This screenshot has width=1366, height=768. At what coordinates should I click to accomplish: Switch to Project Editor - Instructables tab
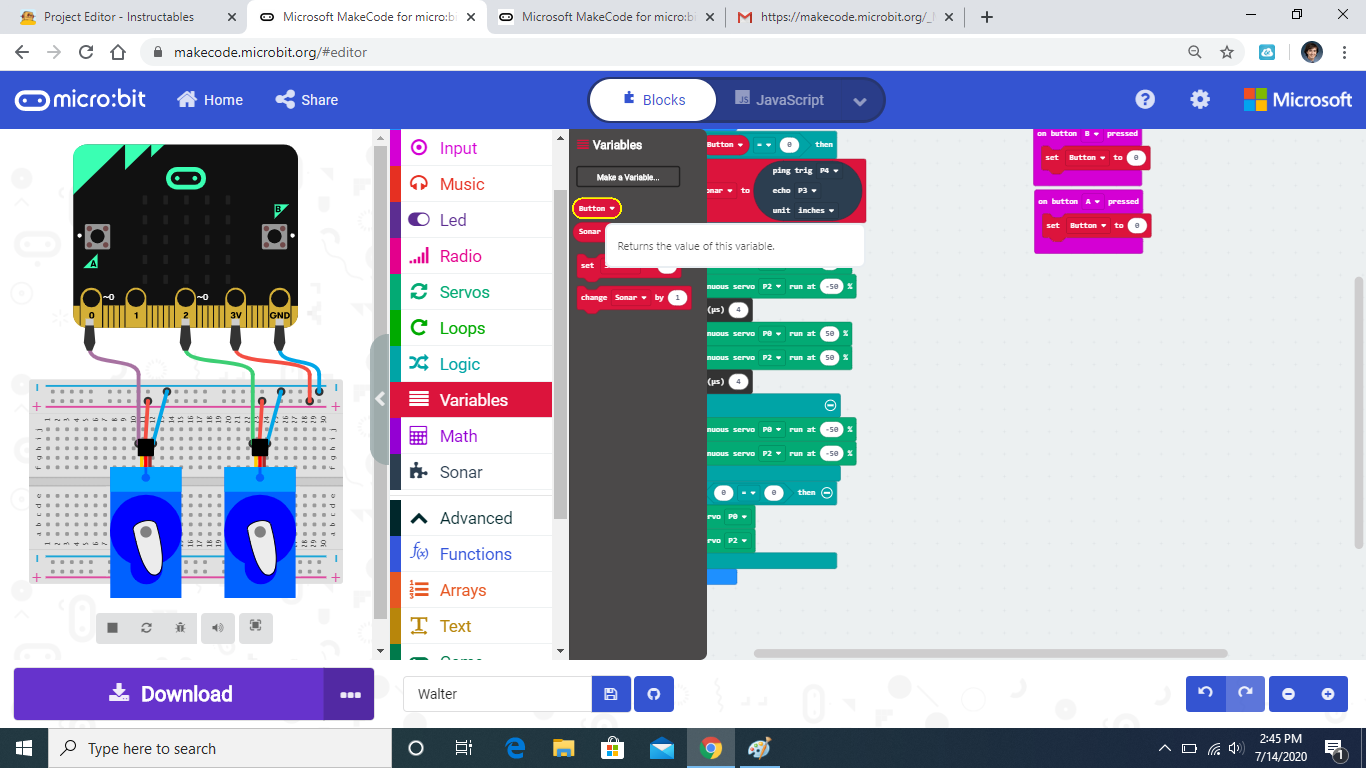click(124, 17)
